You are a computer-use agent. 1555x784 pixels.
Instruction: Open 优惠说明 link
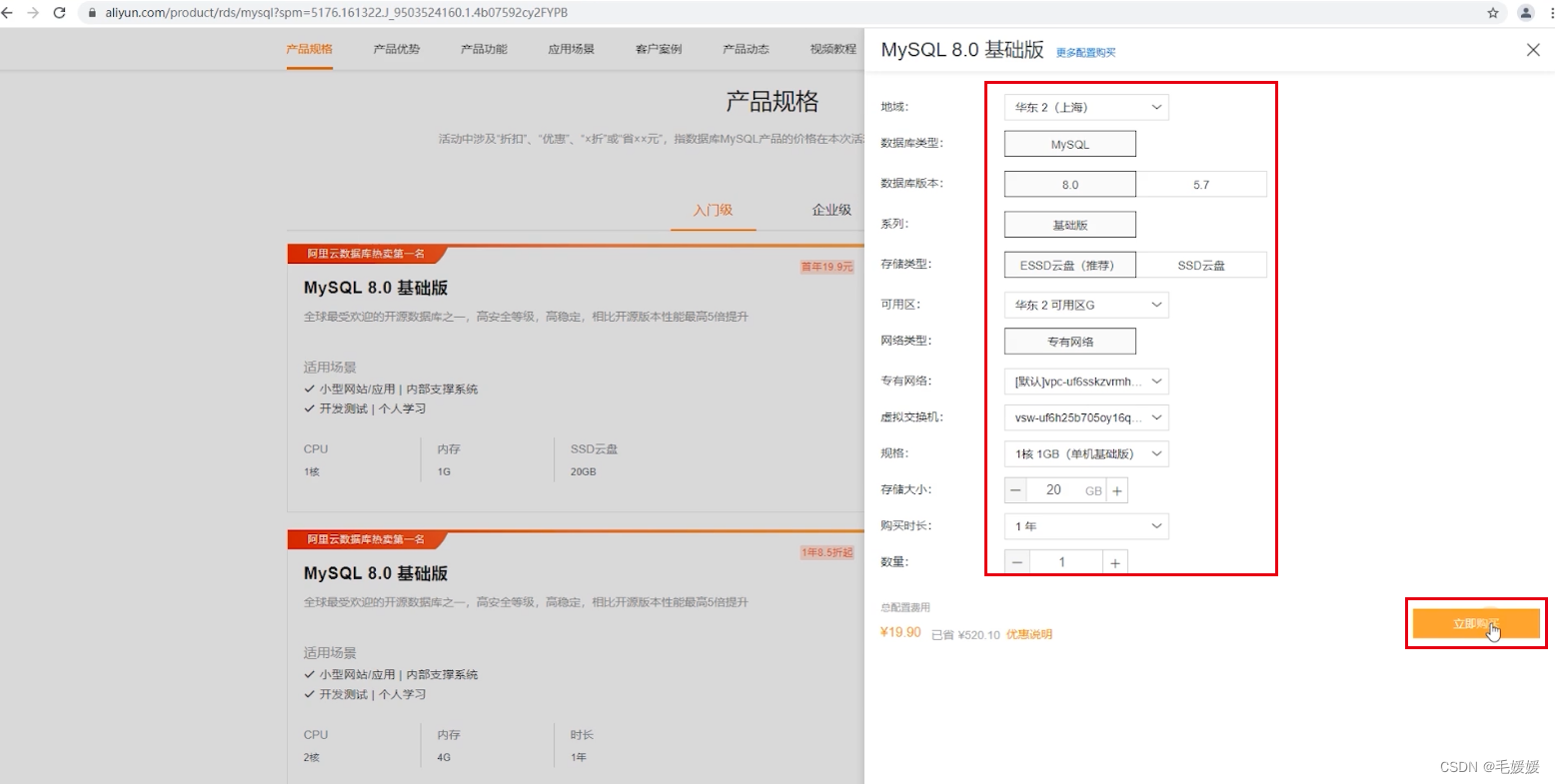pos(1029,635)
